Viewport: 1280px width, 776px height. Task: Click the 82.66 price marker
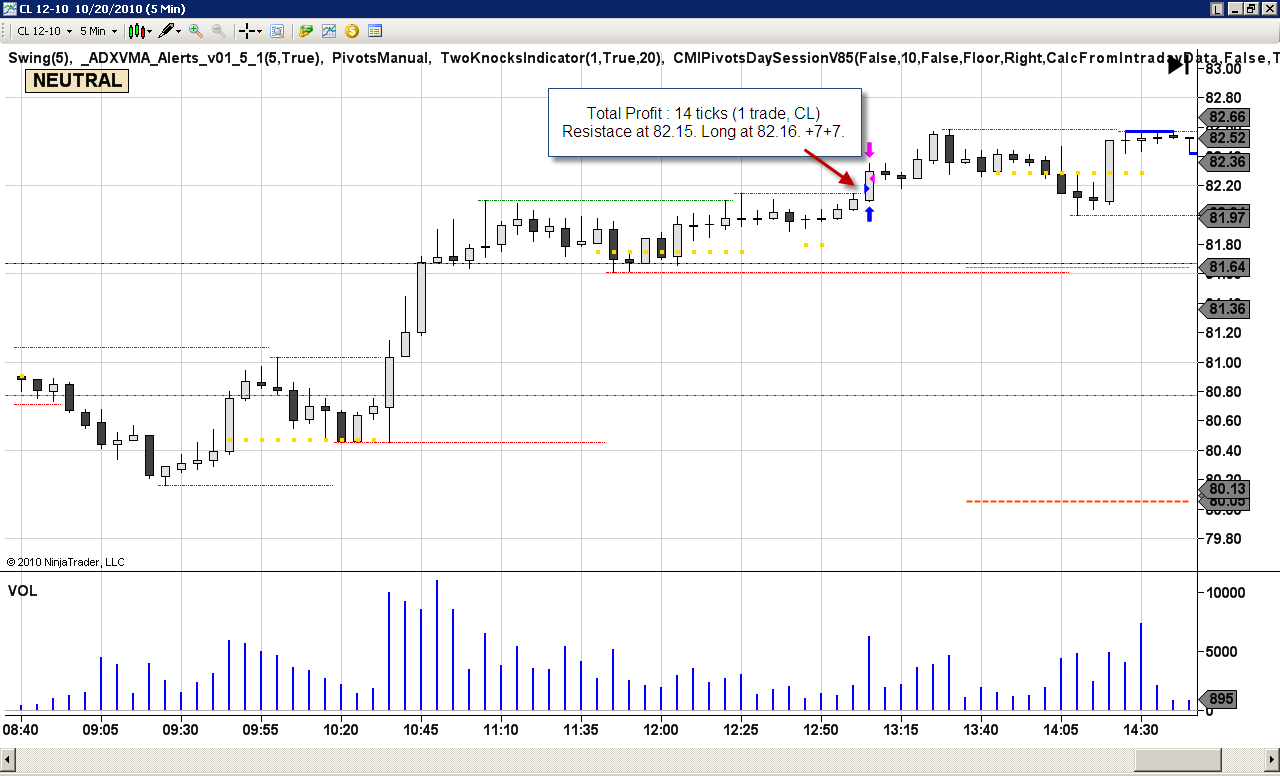point(1226,117)
